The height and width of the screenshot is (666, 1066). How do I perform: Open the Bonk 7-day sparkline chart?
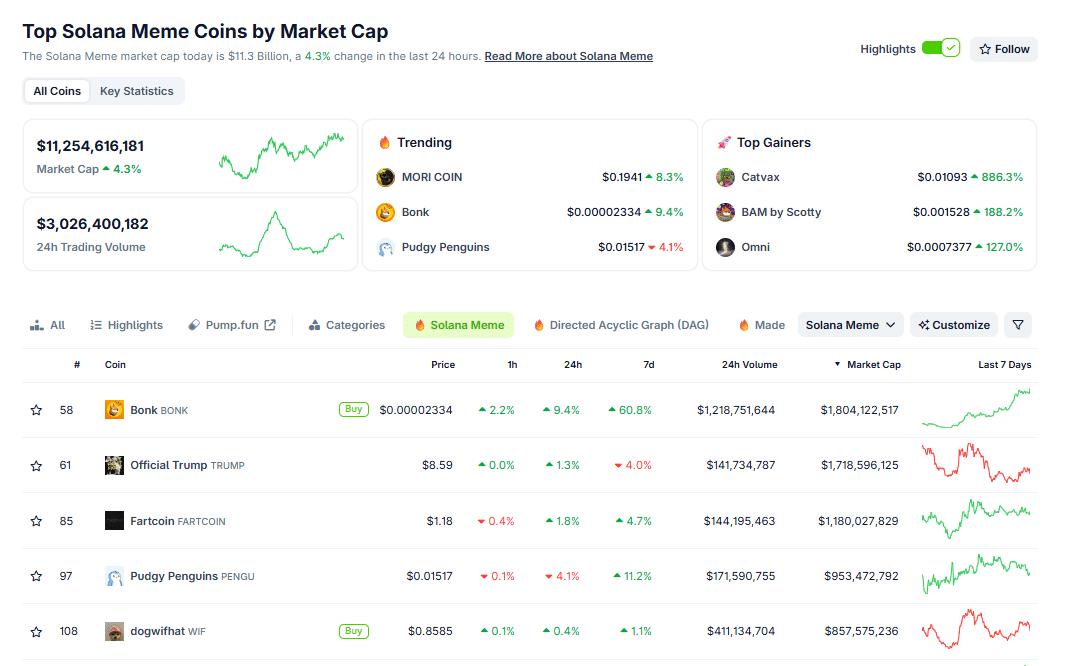point(976,408)
